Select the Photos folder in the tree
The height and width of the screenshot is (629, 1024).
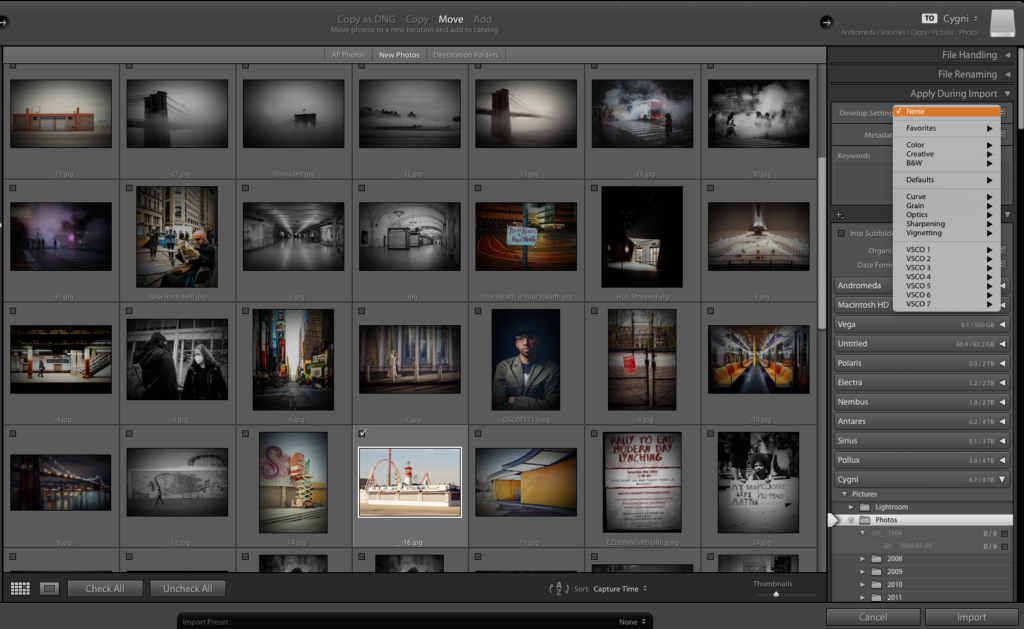(x=922, y=520)
